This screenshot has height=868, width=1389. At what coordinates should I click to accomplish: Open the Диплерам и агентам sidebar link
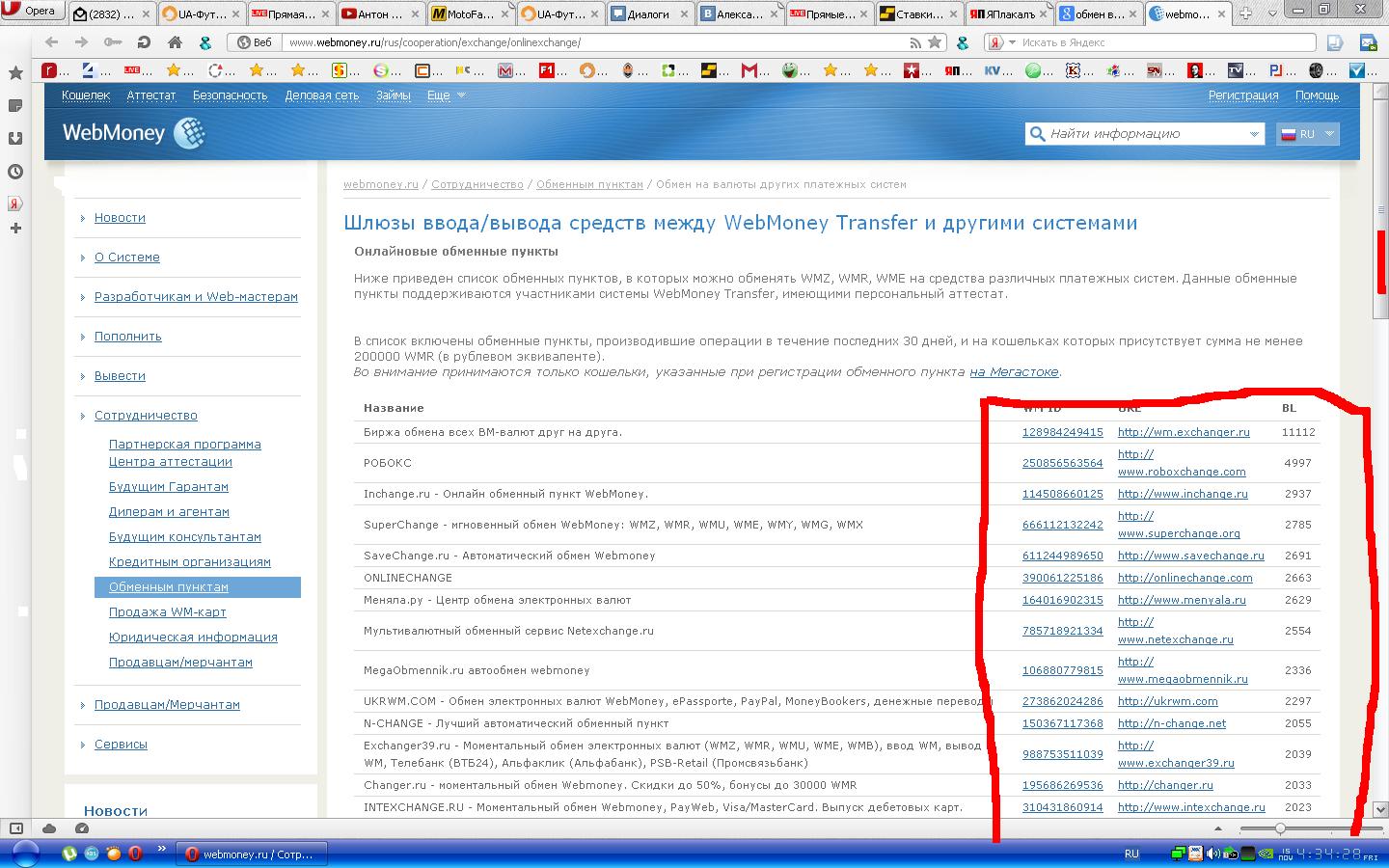(x=169, y=512)
